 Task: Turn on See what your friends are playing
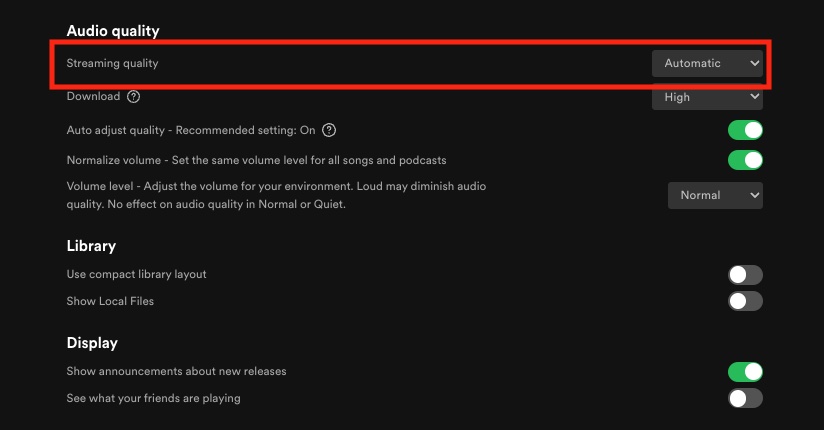[745, 398]
